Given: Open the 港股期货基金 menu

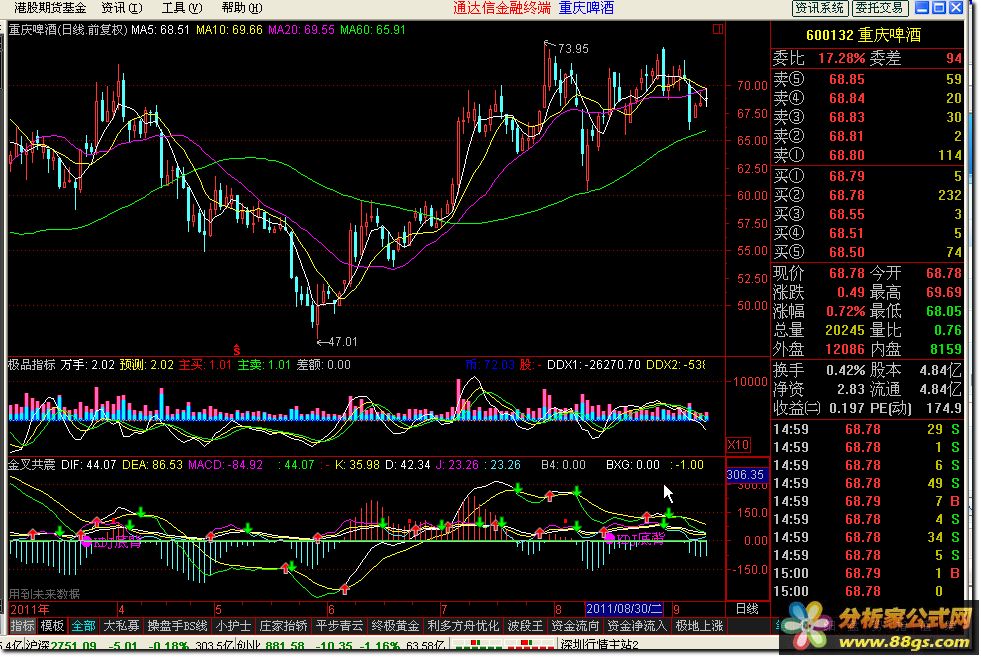Looking at the screenshot, I should [x=50, y=8].
